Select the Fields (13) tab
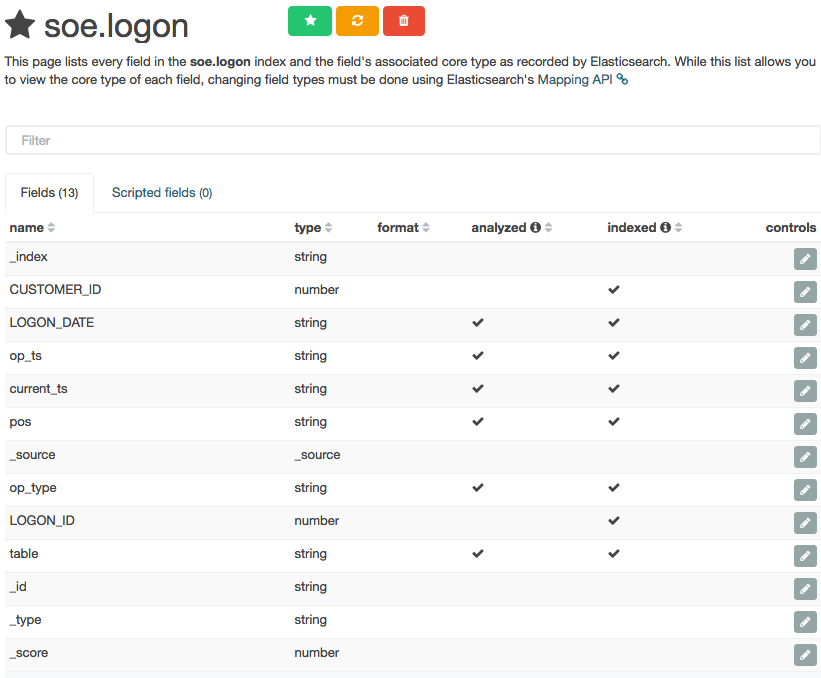The image size is (821, 678). click(49, 193)
